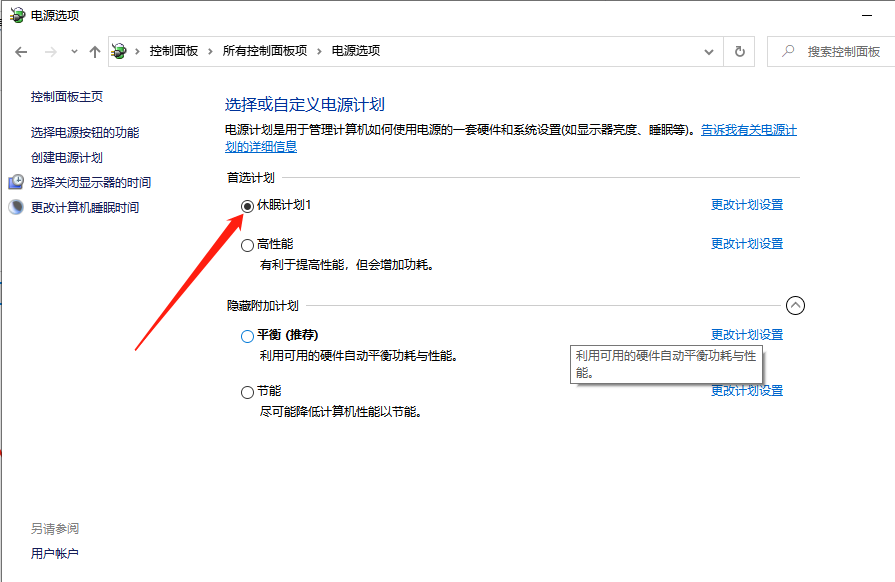Enable the 平衡 (推荐) plan

(x=246, y=335)
